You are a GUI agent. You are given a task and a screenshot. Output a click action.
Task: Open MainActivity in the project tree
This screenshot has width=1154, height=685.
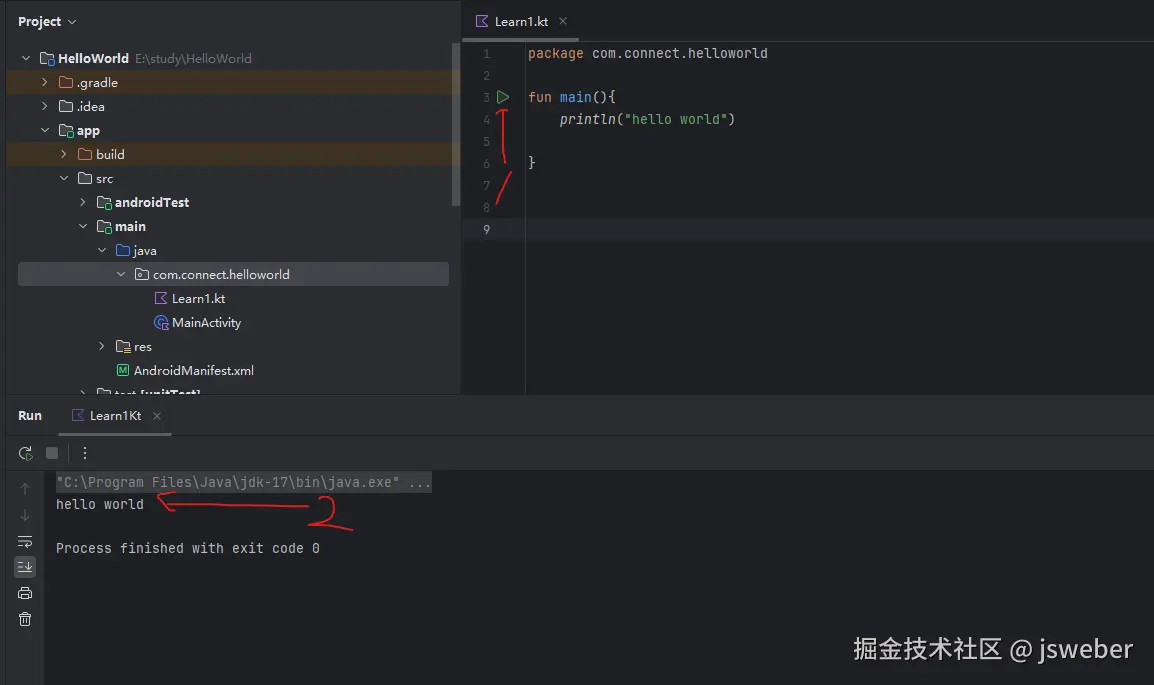click(206, 323)
